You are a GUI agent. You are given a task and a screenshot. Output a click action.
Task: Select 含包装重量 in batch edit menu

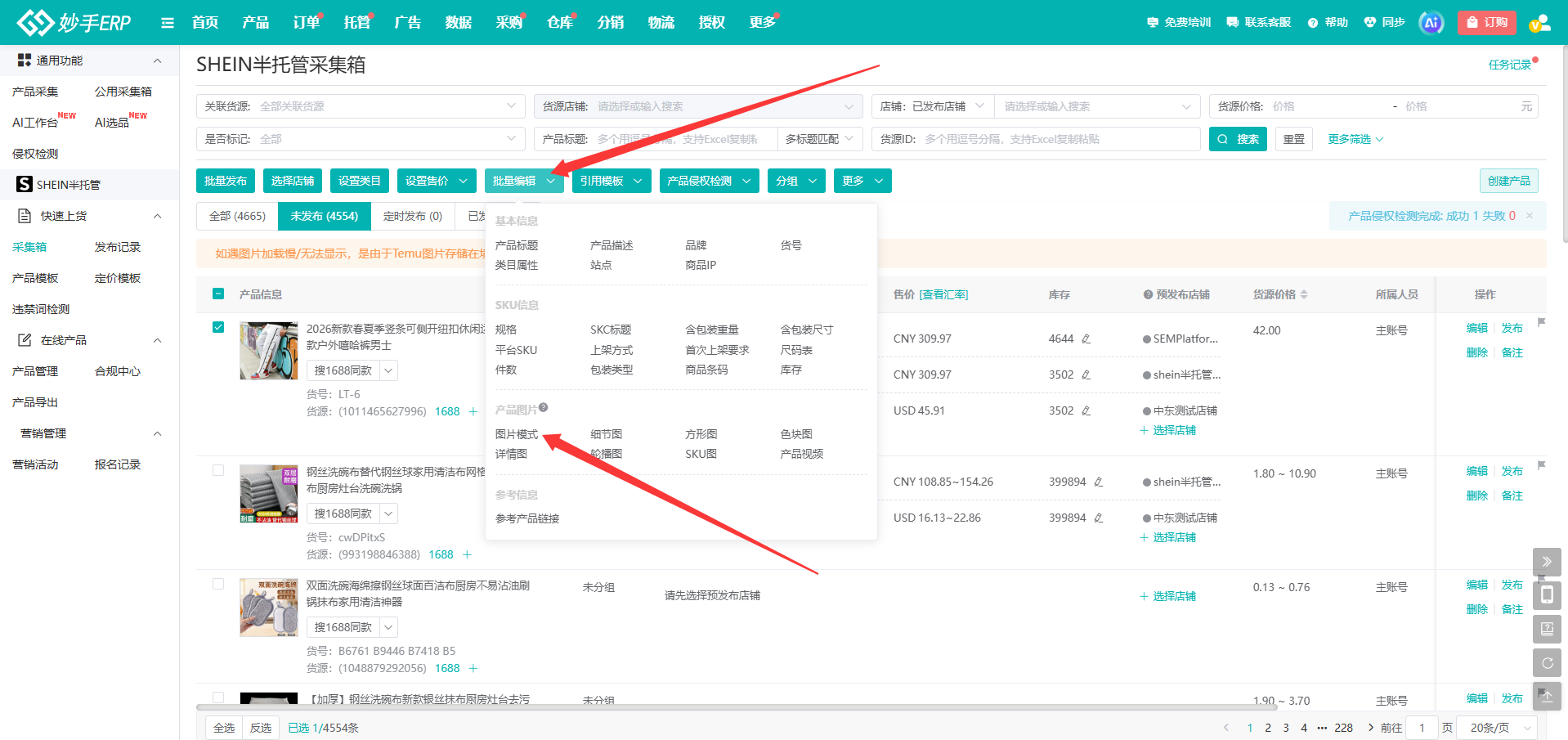point(712,330)
